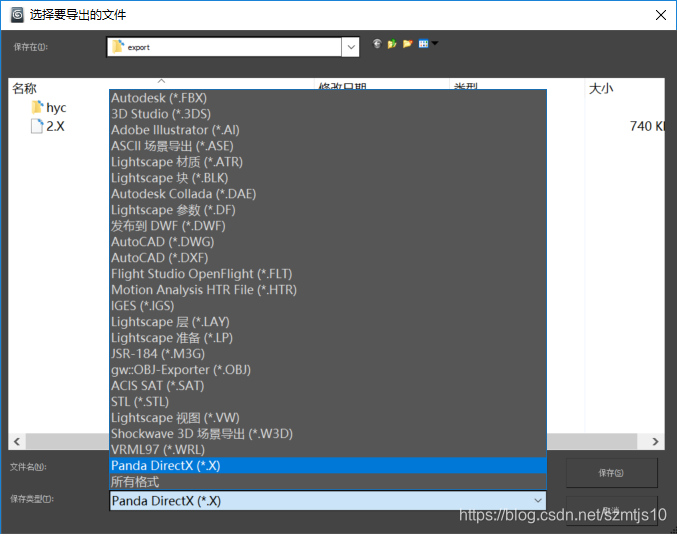
Task: Close the export file dialog
Action: coord(661,15)
